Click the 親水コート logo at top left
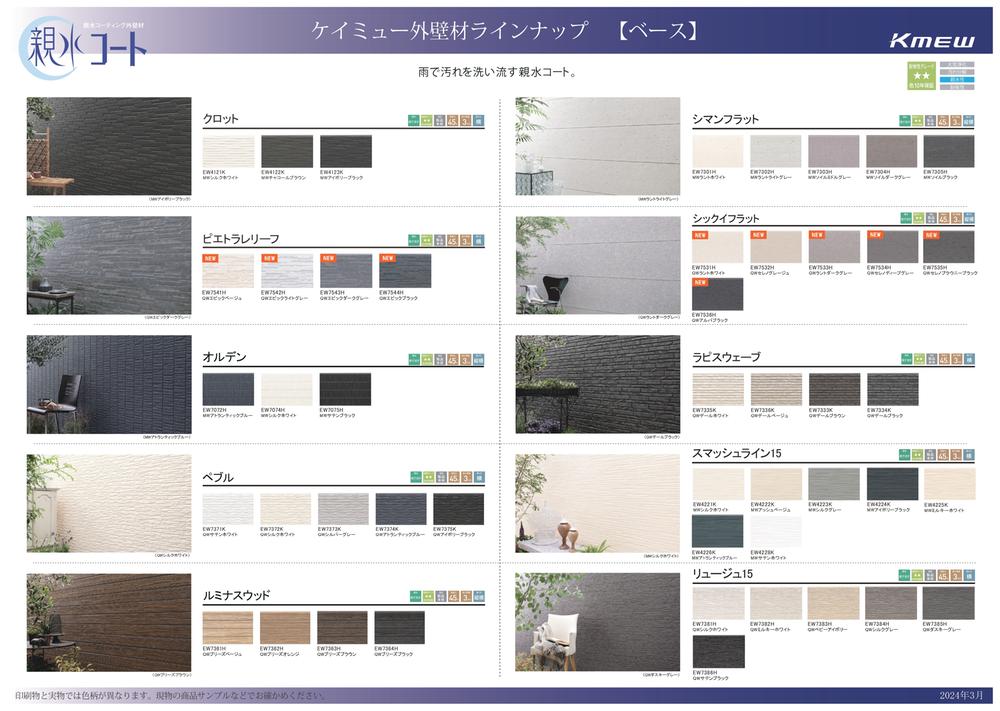Image resolution: width=1000 pixels, height=711 pixels. click(83, 47)
